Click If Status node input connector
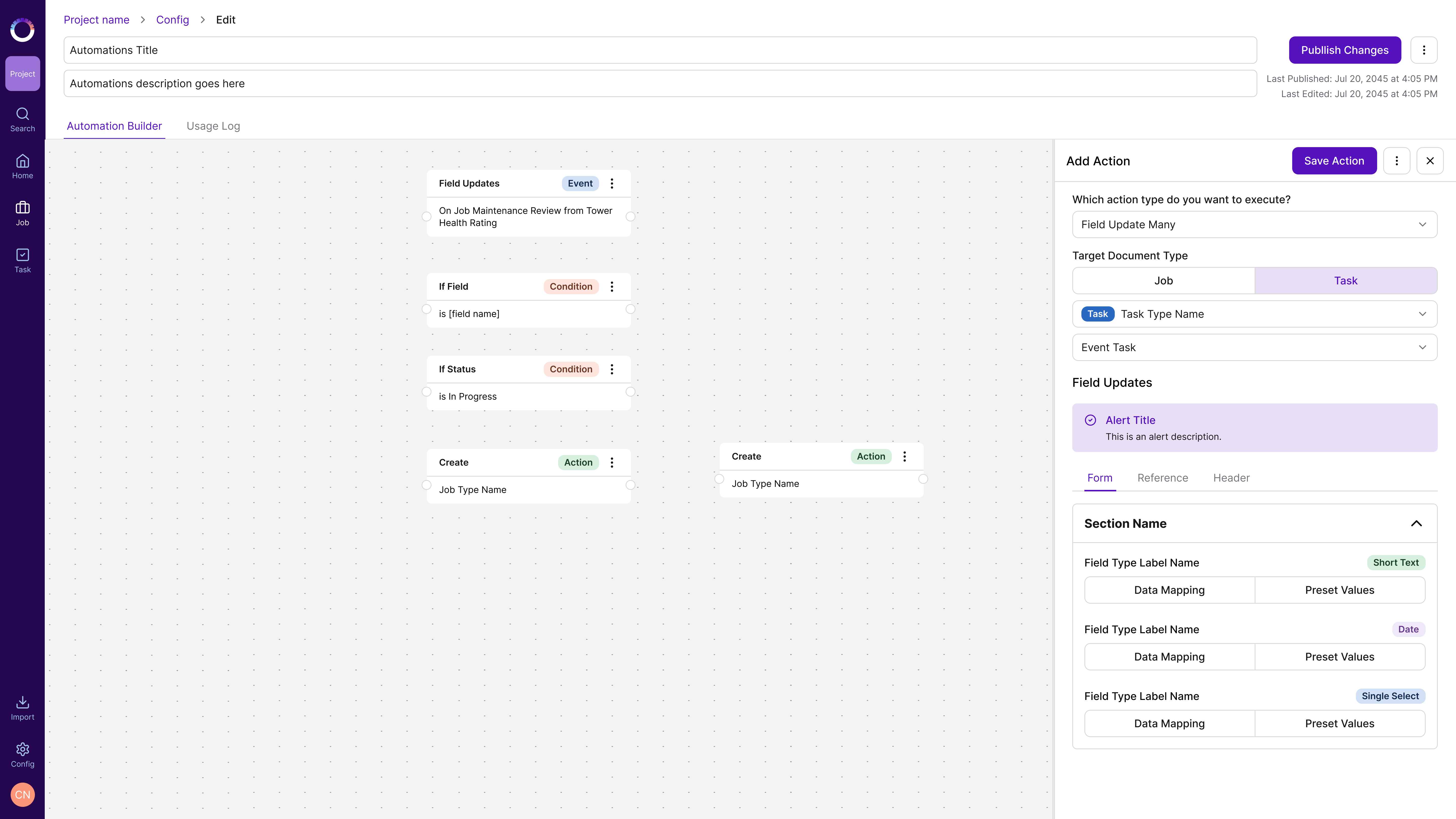This screenshot has height=819, width=1456. (x=427, y=392)
